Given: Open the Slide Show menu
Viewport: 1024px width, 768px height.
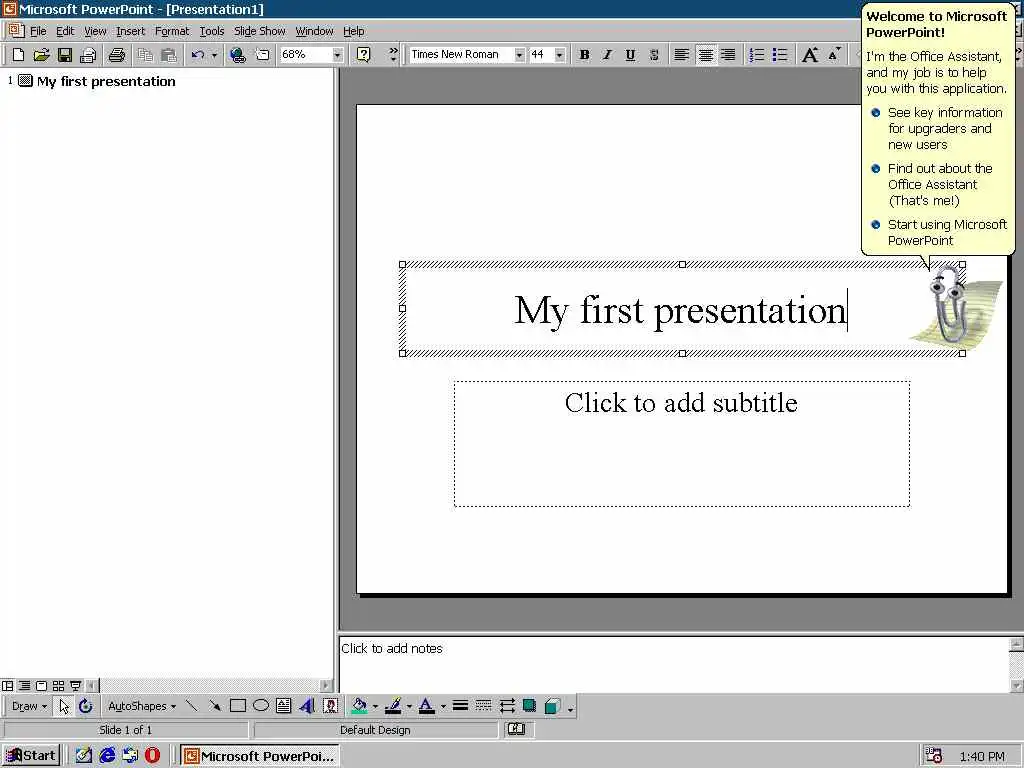Looking at the screenshot, I should click(259, 31).
